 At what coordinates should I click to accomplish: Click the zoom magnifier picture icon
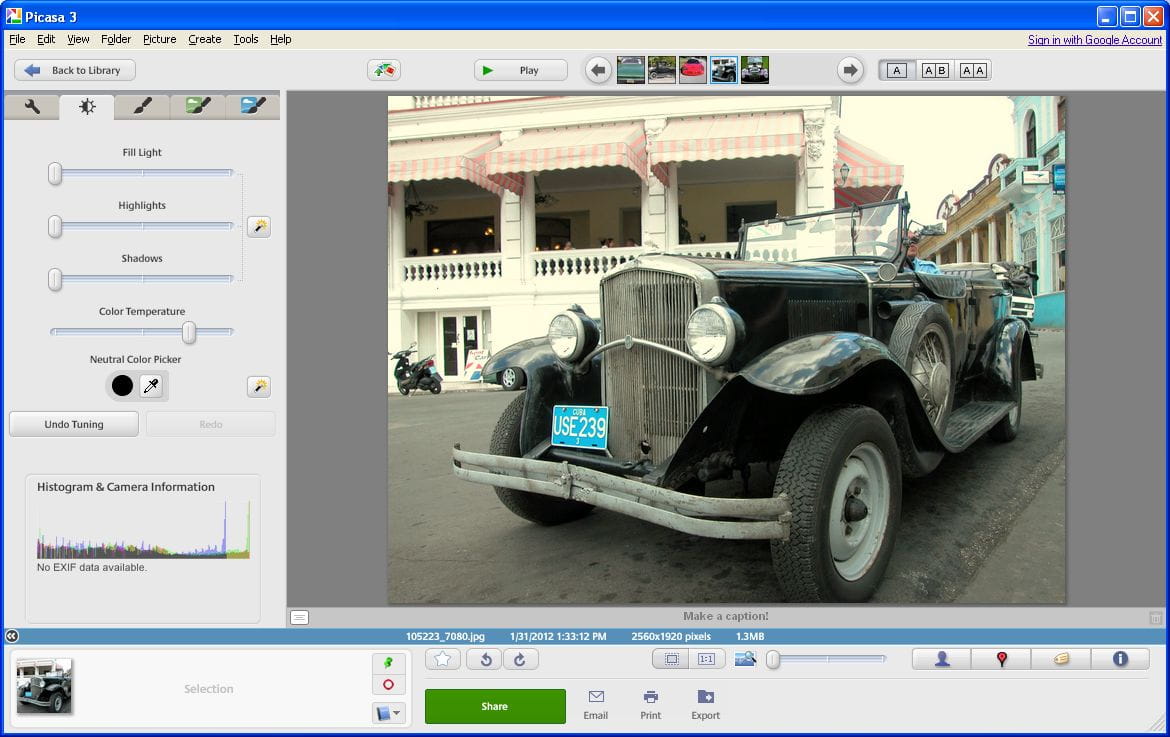tap(745, 659)
